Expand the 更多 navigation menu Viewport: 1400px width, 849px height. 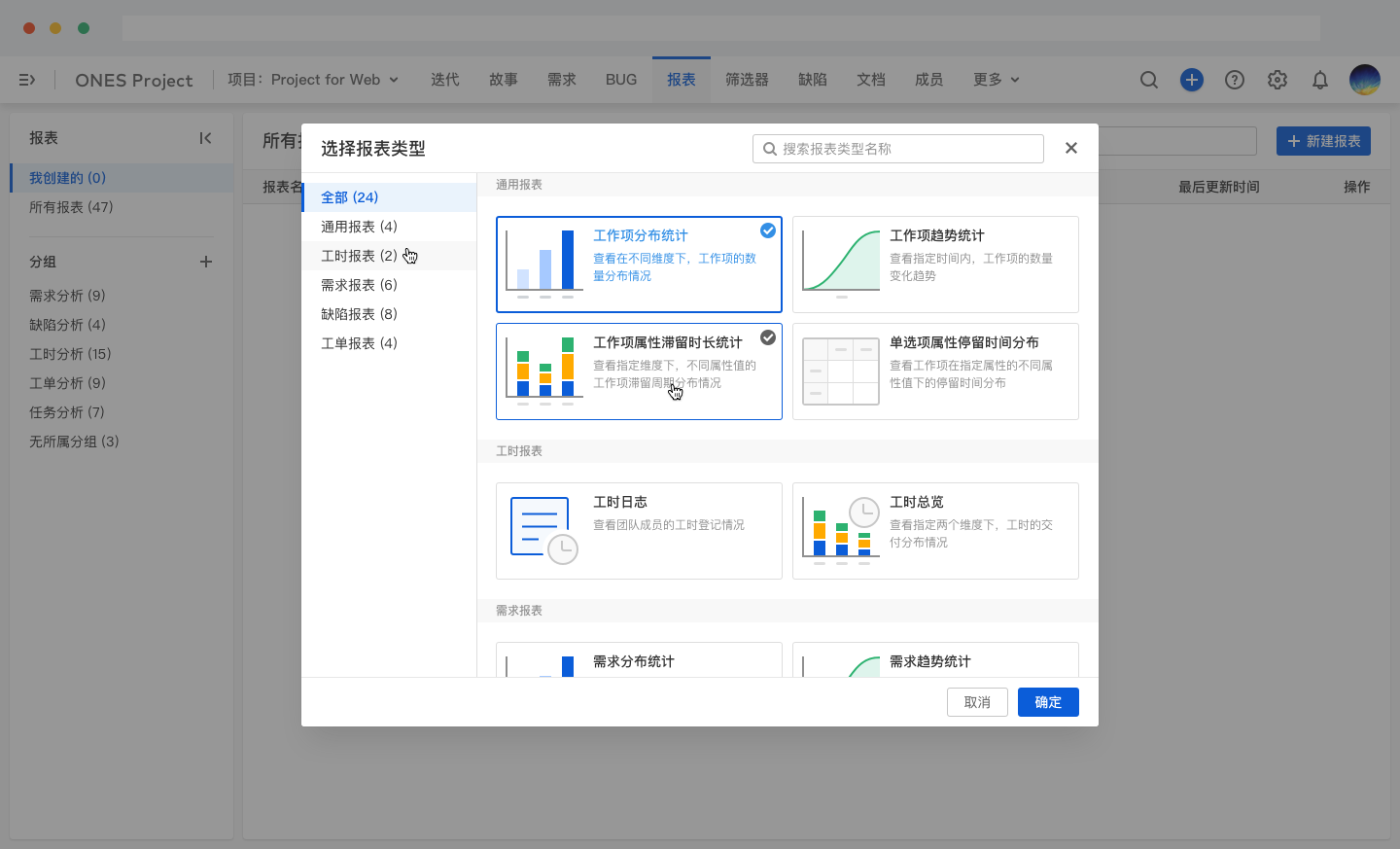995,80
